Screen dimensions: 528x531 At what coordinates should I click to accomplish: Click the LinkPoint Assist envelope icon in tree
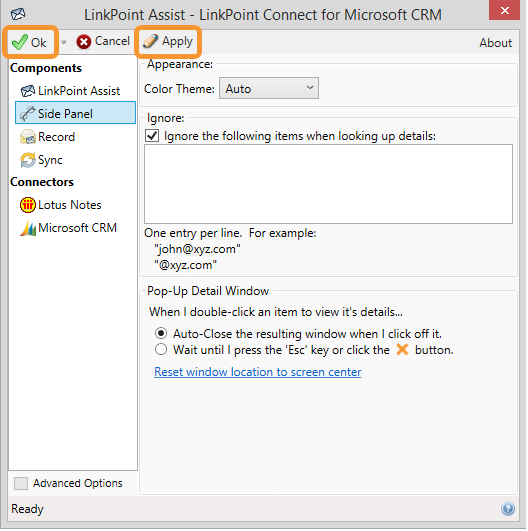coord(28,91)
